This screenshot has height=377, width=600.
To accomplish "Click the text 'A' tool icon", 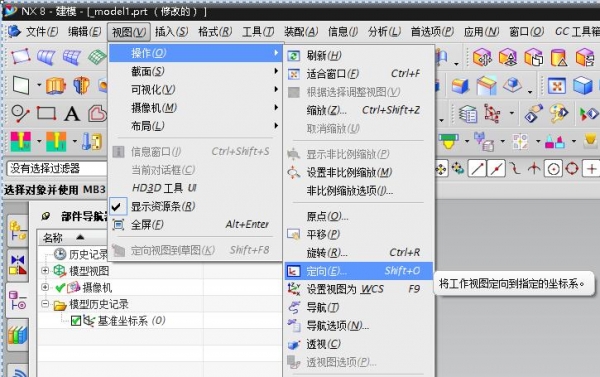I will click(x=72, y=114).
